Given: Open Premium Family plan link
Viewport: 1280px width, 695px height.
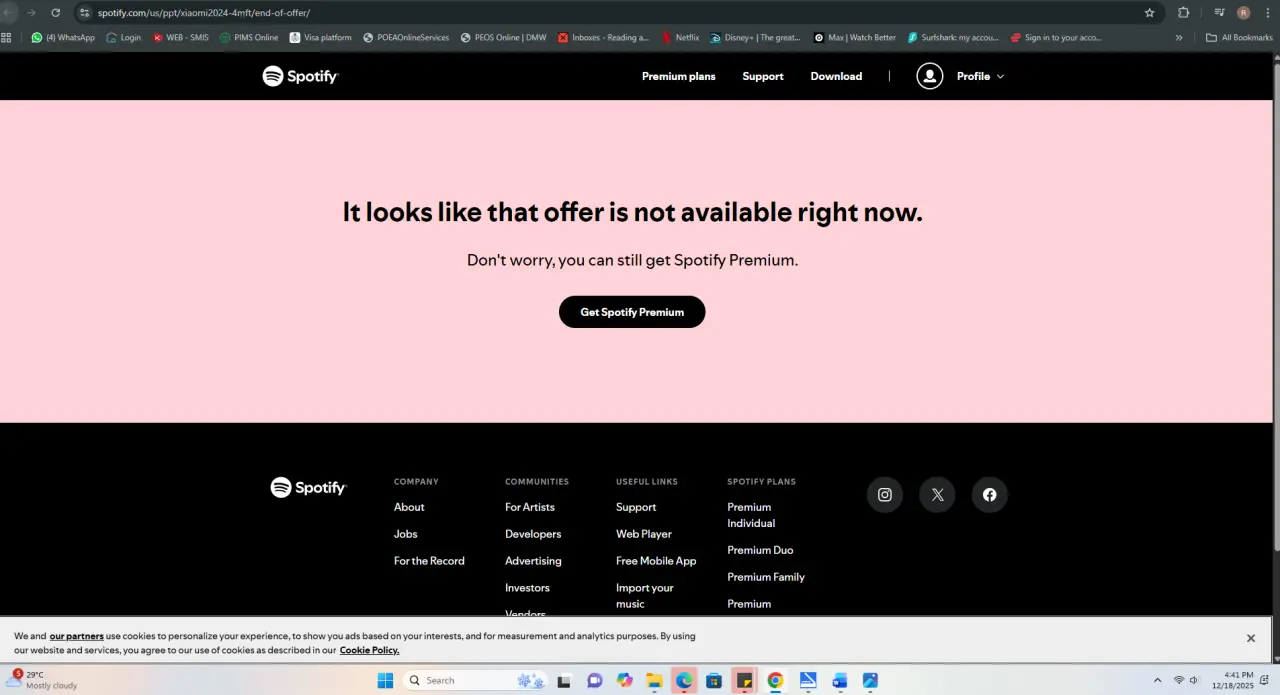Looking at the screenshot, I should point(766,577).
